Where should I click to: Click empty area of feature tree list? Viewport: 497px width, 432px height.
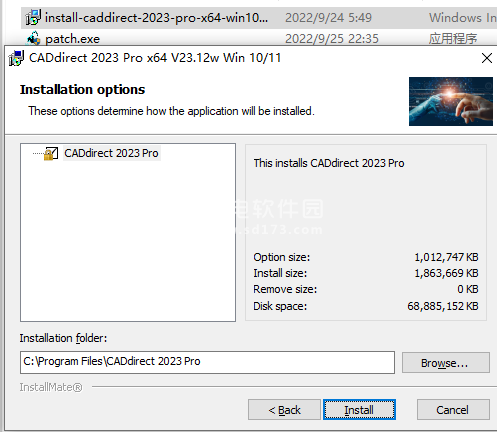point(128,240)
